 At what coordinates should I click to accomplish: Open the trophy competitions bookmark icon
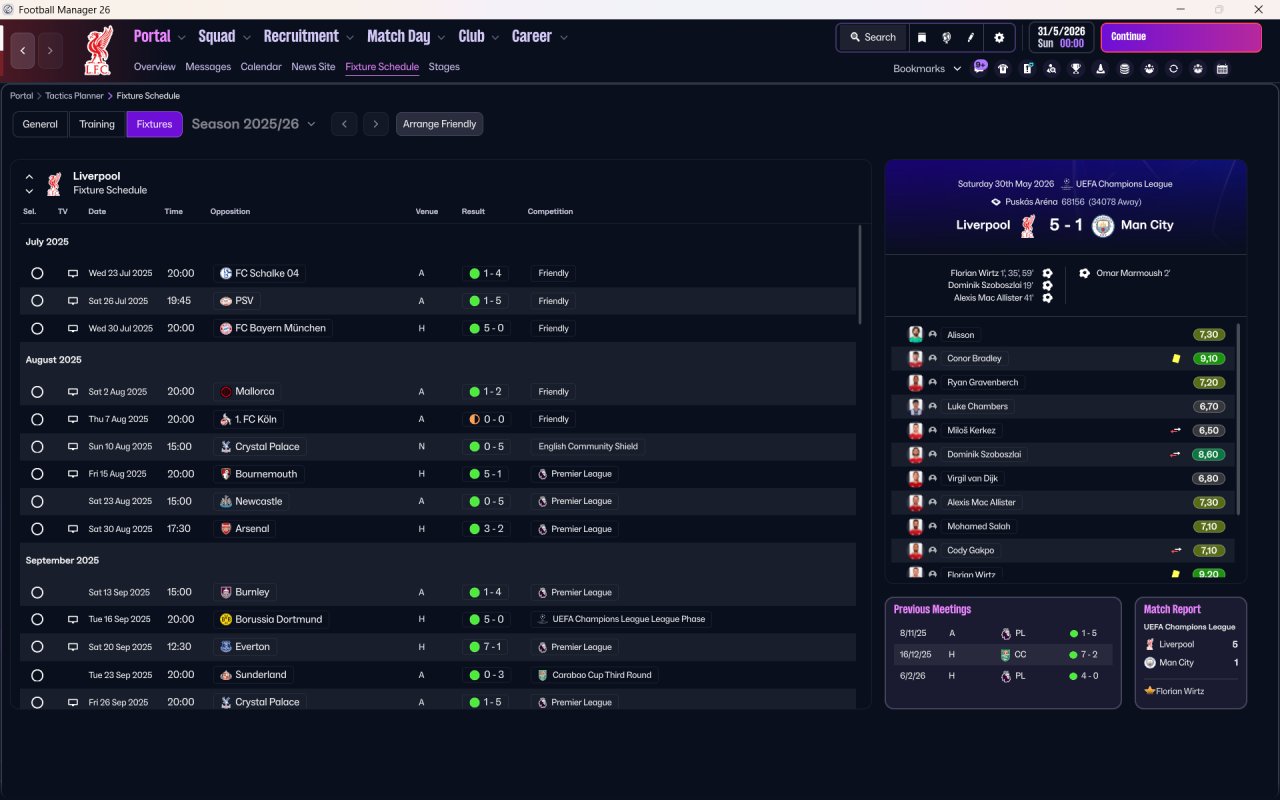[x=1076, y=69]
